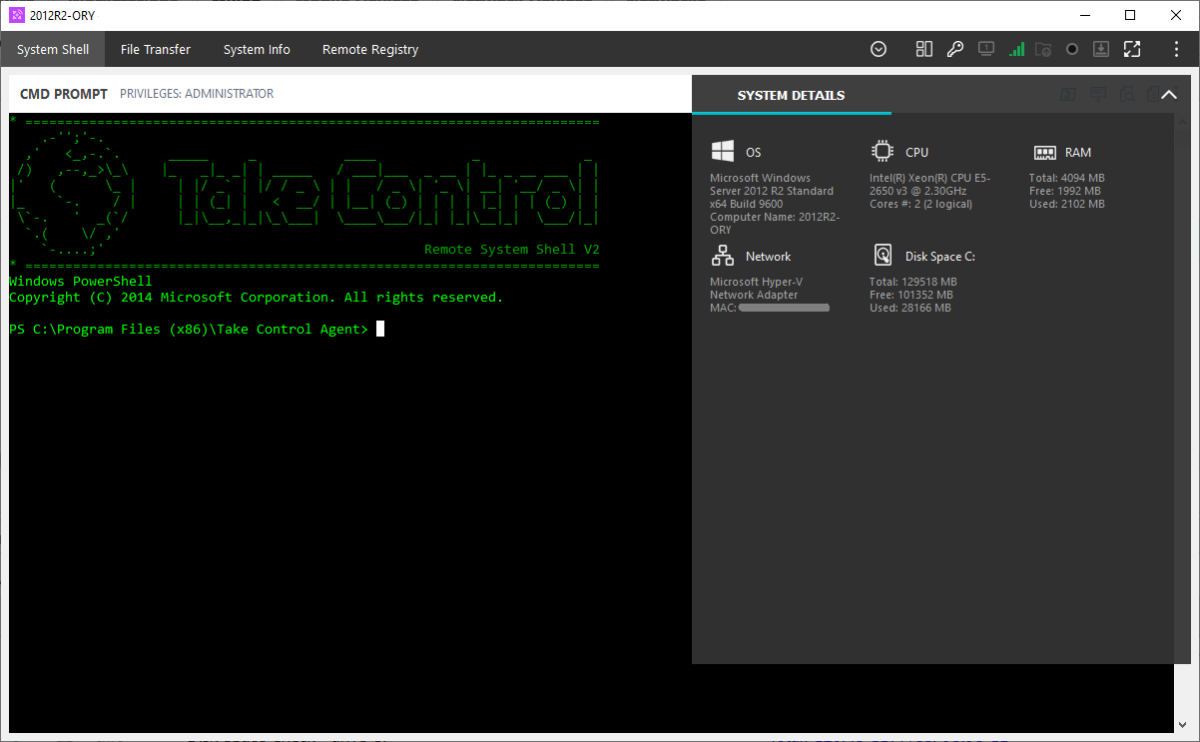Expand the circular chevron dropdown in toolbar
Viewport: 1200px width, 742px height.
click(878, 48)
